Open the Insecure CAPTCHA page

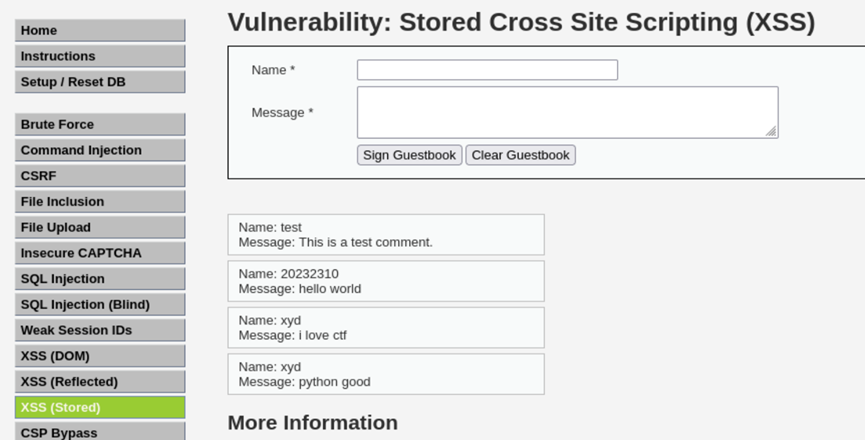click(x=100, y=253)
